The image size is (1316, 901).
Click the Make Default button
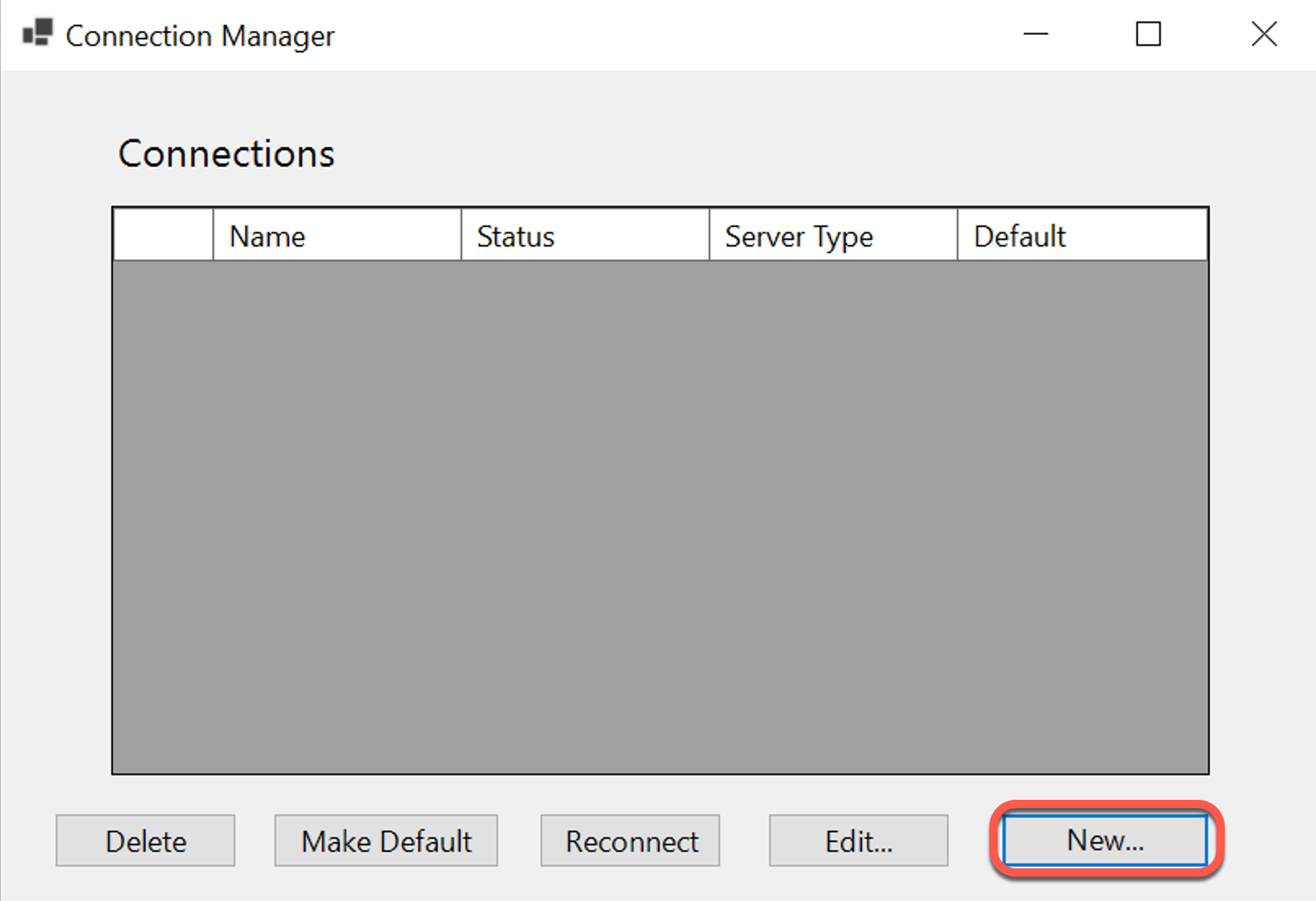(386, 841)
